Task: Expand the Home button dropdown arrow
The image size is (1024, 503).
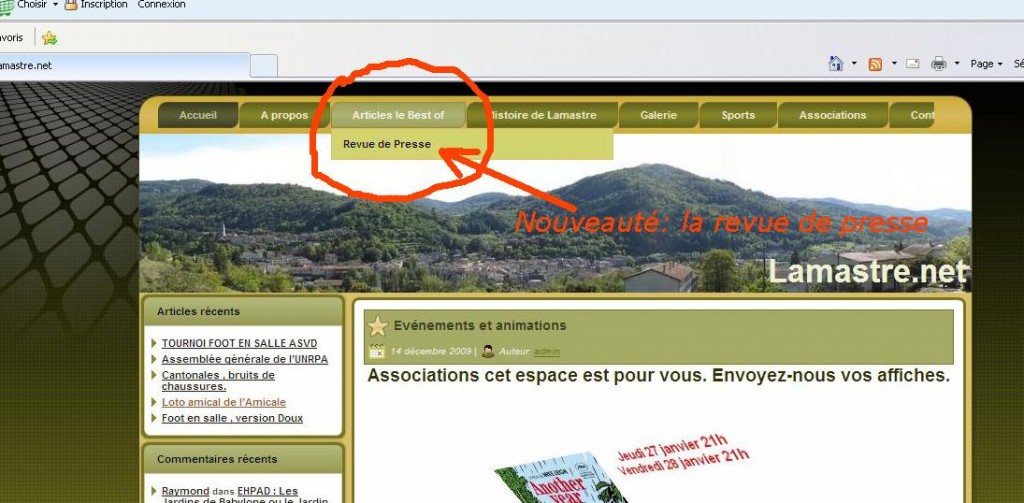Action: (854, 64)
